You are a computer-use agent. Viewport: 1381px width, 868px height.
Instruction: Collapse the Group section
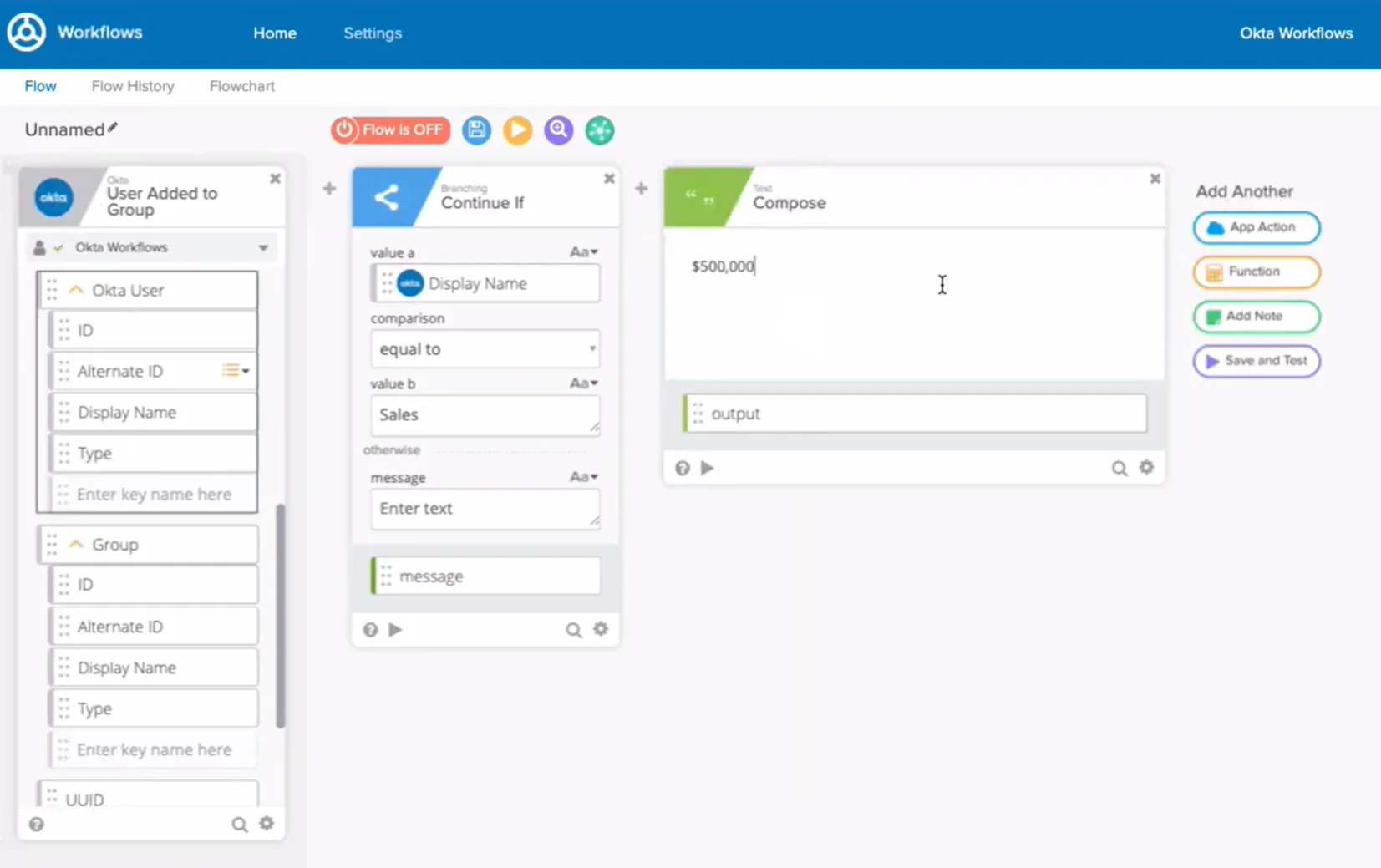tap(76, 544)
